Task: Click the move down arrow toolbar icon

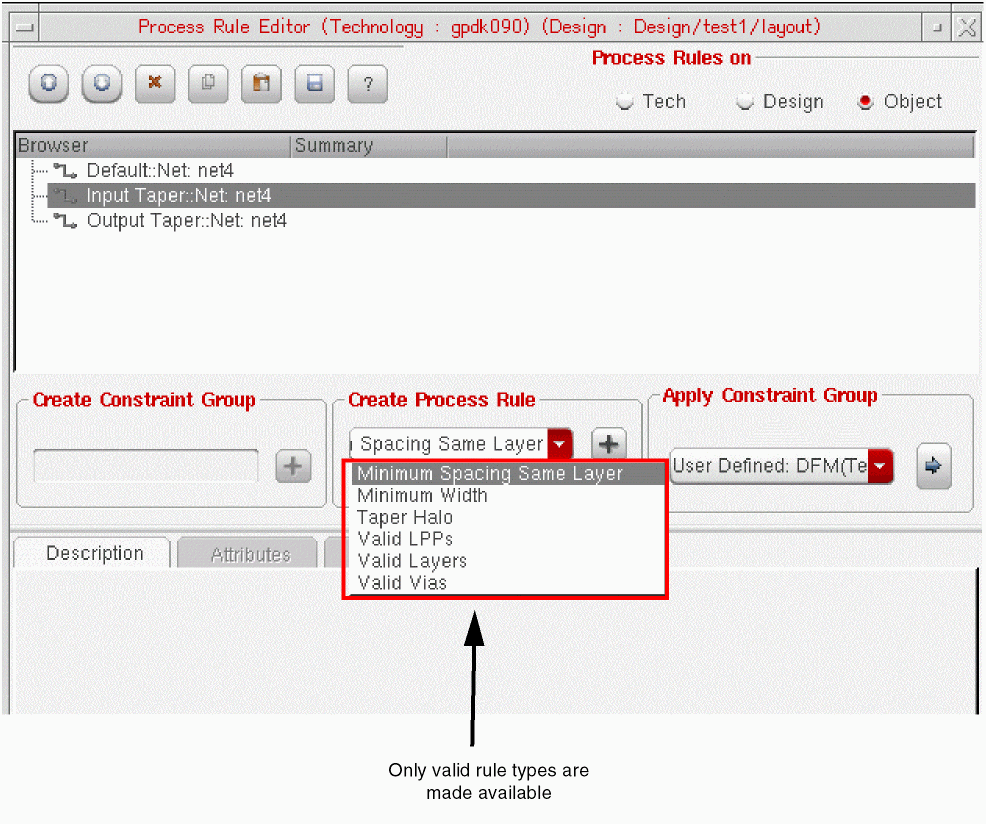Action: coord(102,83)
